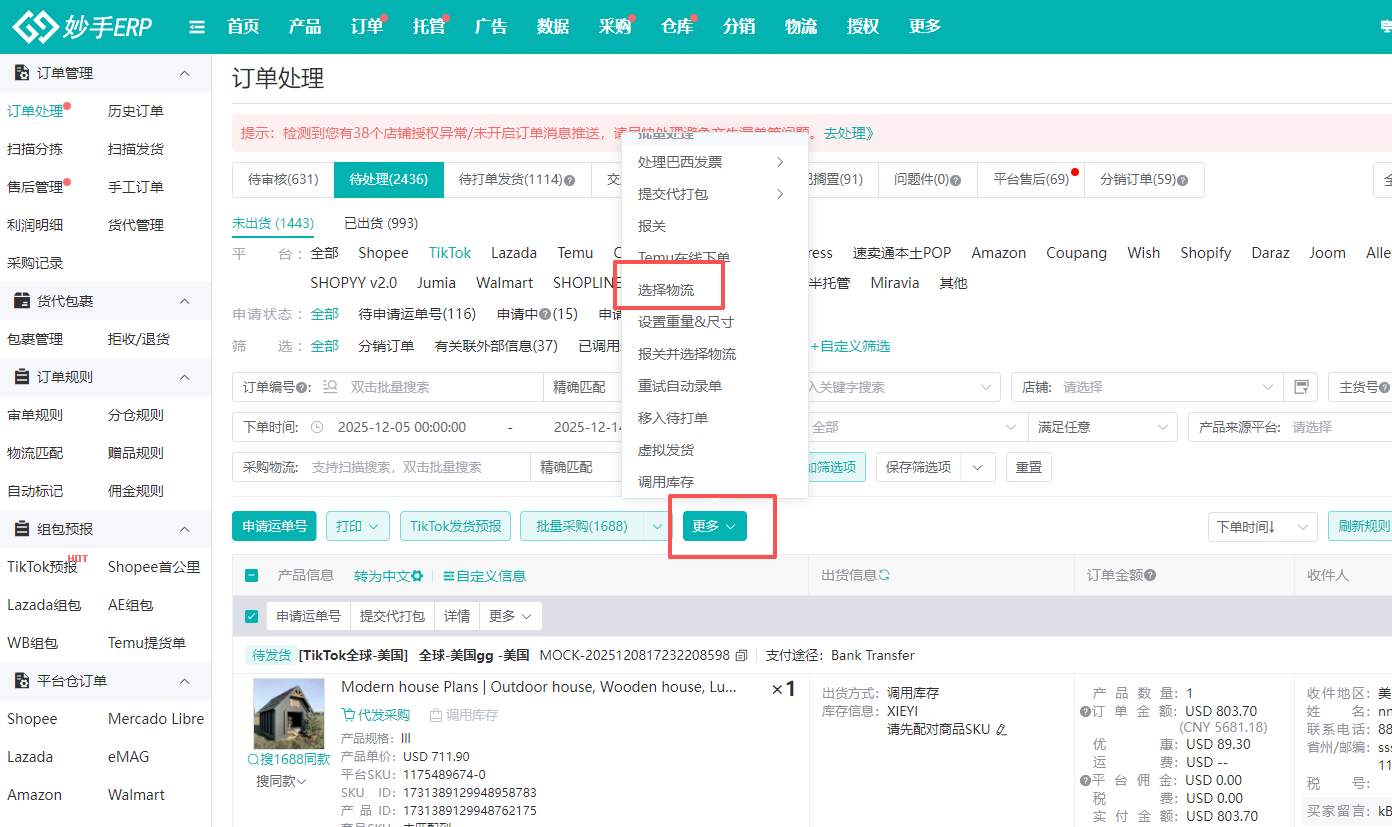
Task: Uncheck the order row checkbox beside 申请运单号
Action: pos(250,616)
